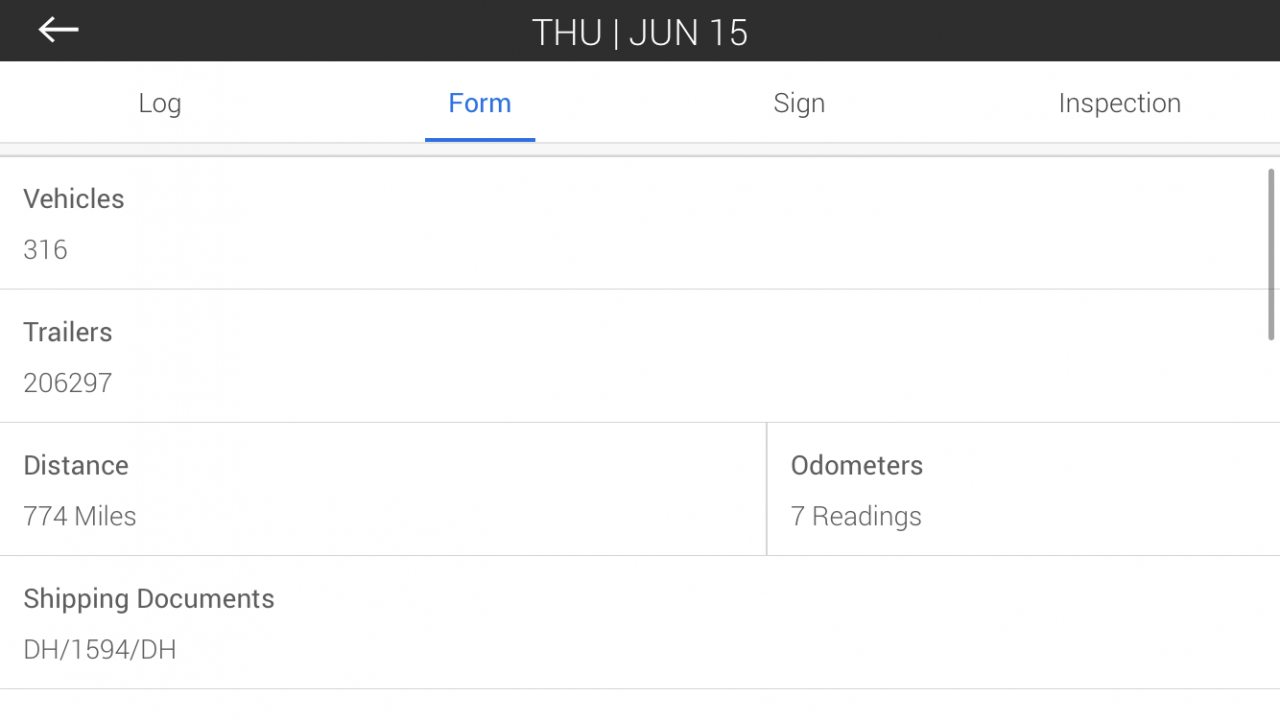Image resolution: width=1280 pixels, height=719 pixels.
Task: Edit trailer number 206297
Action: (x=68, y=383)
